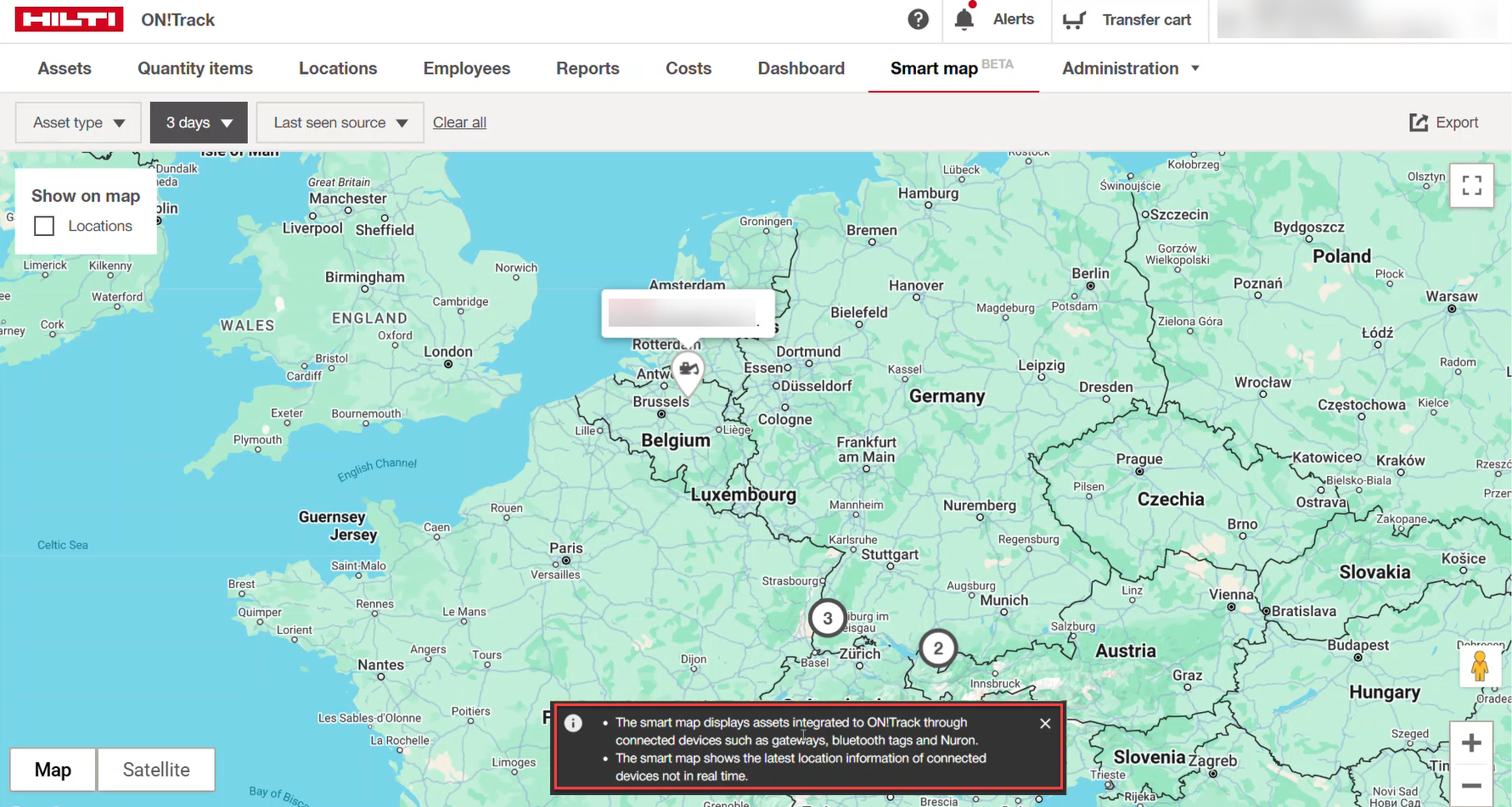Open the help question mark icon
This screenshot has height=807, width=1512.
[918, 20]
